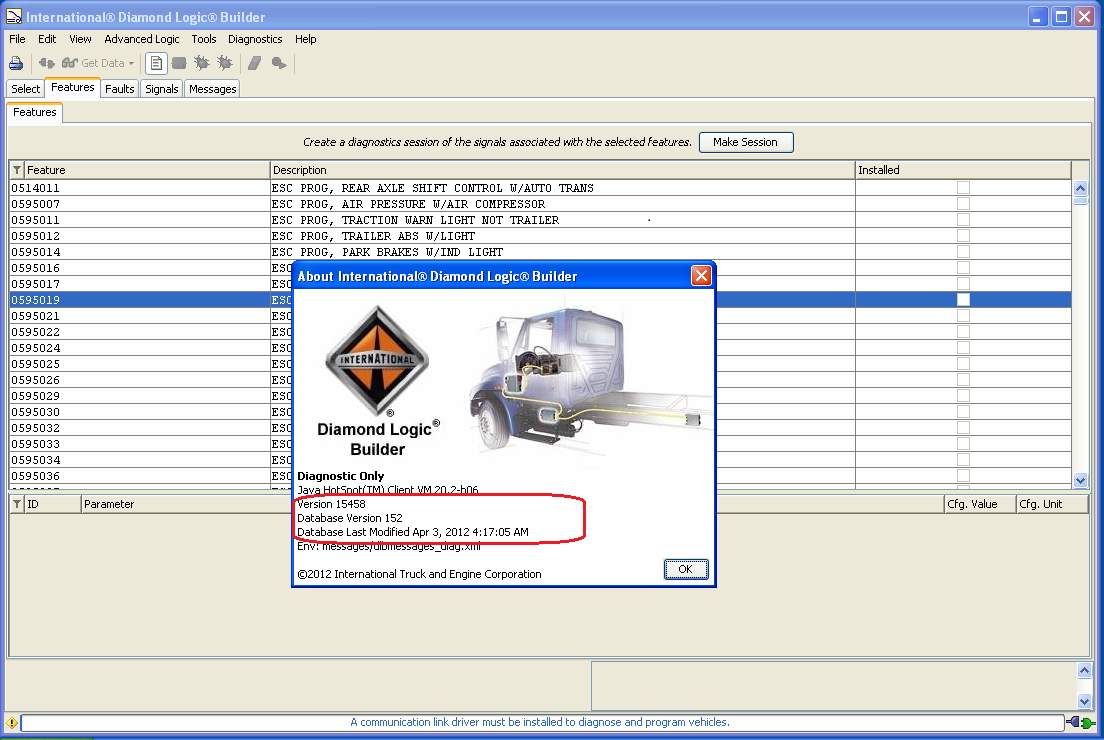Click the feature table scrollbar up arrow

tap(1080, 188)
